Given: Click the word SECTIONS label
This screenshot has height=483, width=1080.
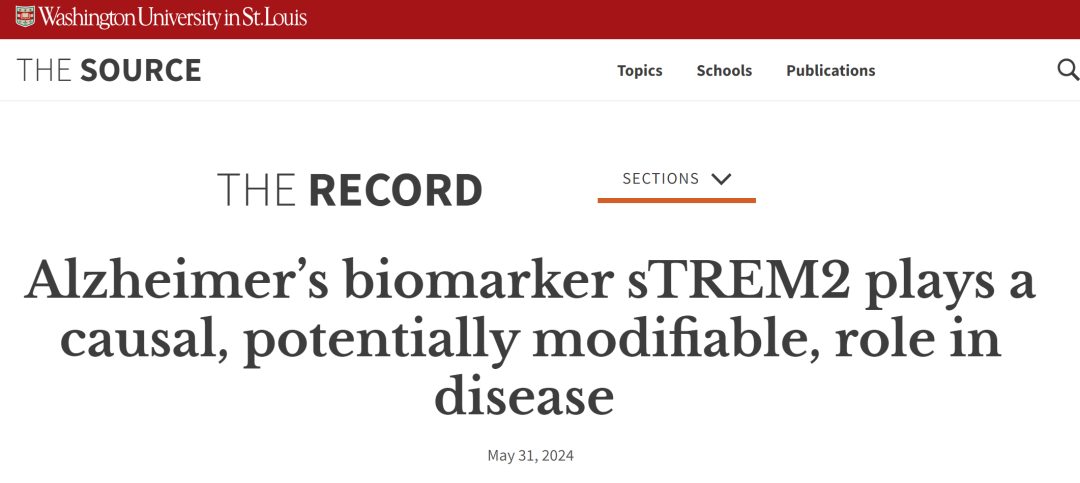Looking at the screenshot, I should (660, 179).
